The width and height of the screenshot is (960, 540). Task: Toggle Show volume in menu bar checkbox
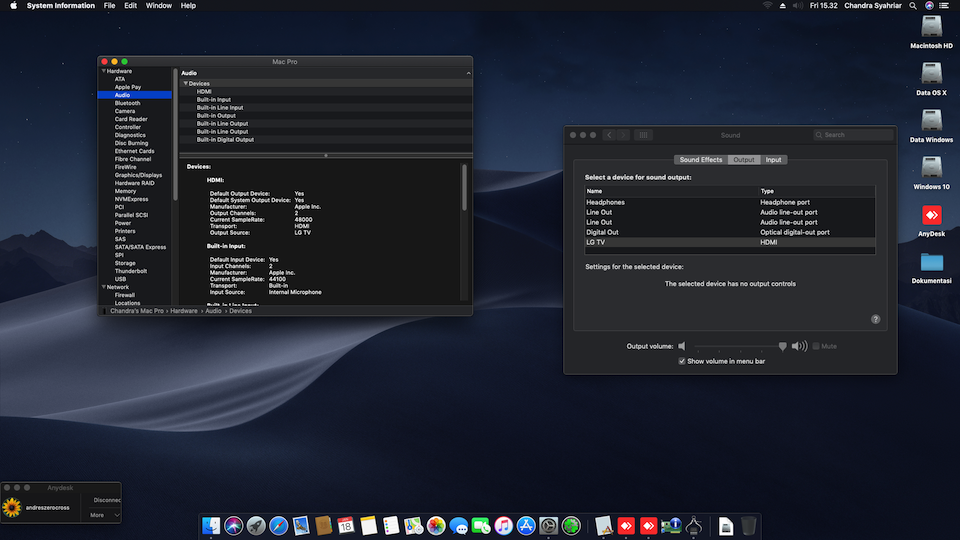682,361
